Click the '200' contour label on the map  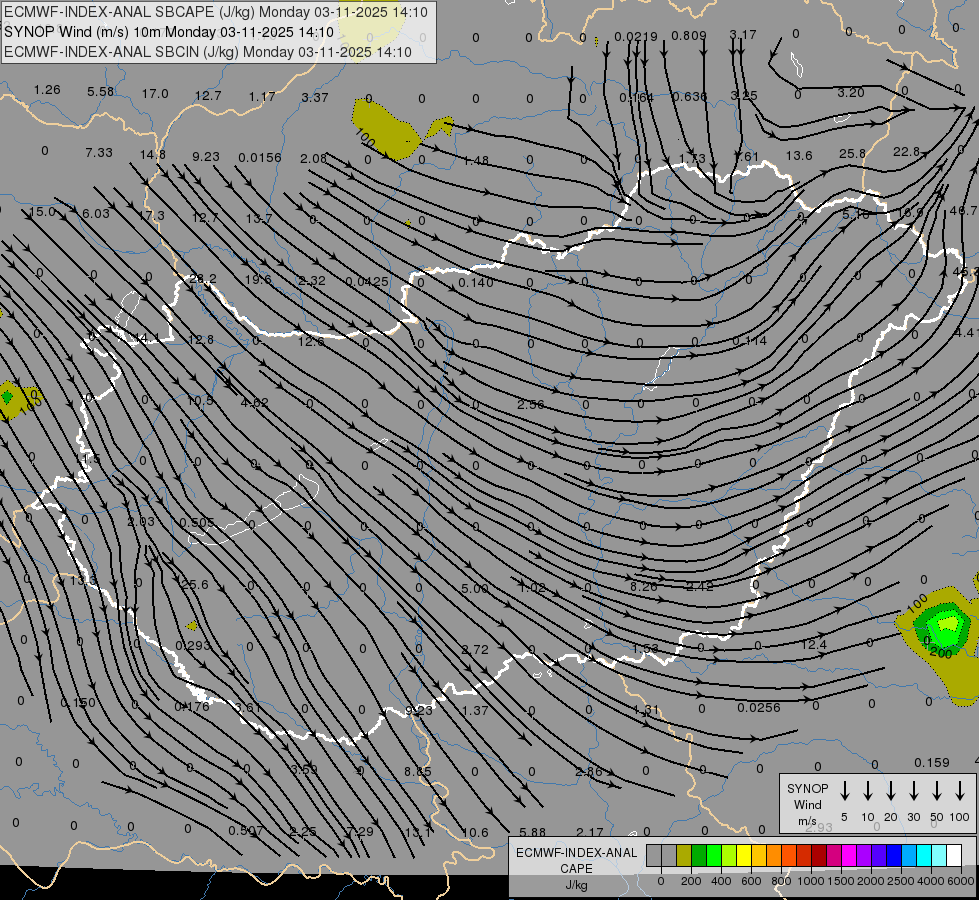[941, 653]
